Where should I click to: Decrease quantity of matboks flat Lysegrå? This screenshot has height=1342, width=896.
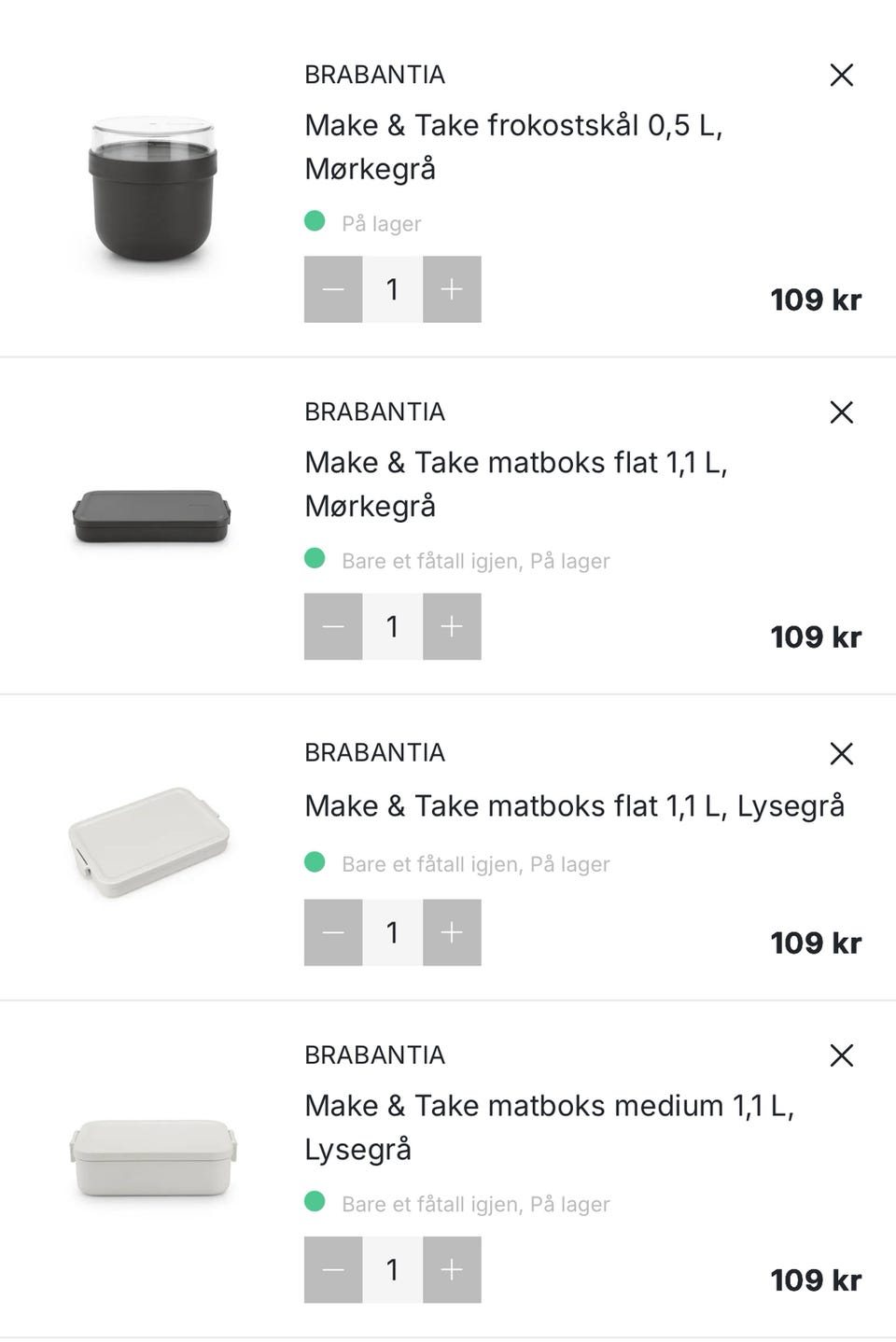pyautogui.click(x=333, y=932)
